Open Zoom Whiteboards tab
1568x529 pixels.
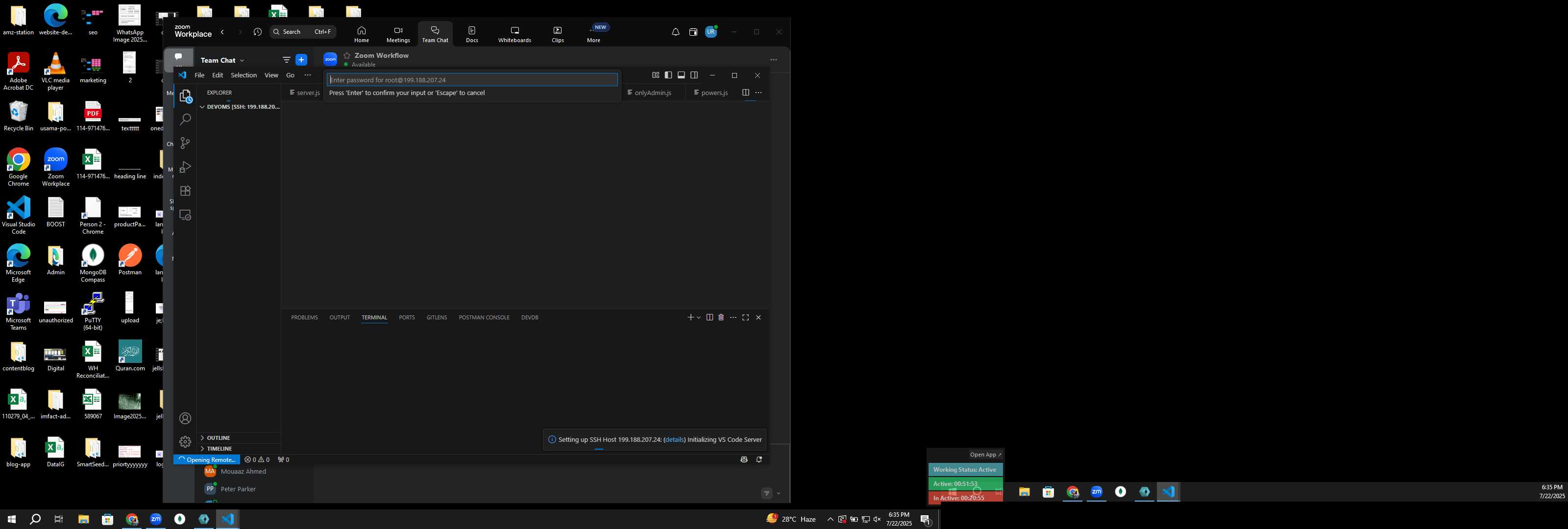point(514,34)
